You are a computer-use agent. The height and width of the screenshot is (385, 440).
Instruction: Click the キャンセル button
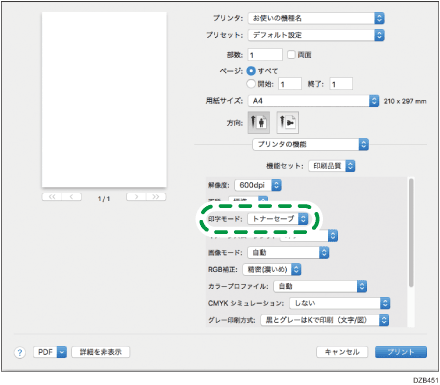click(x=342, y=352)
